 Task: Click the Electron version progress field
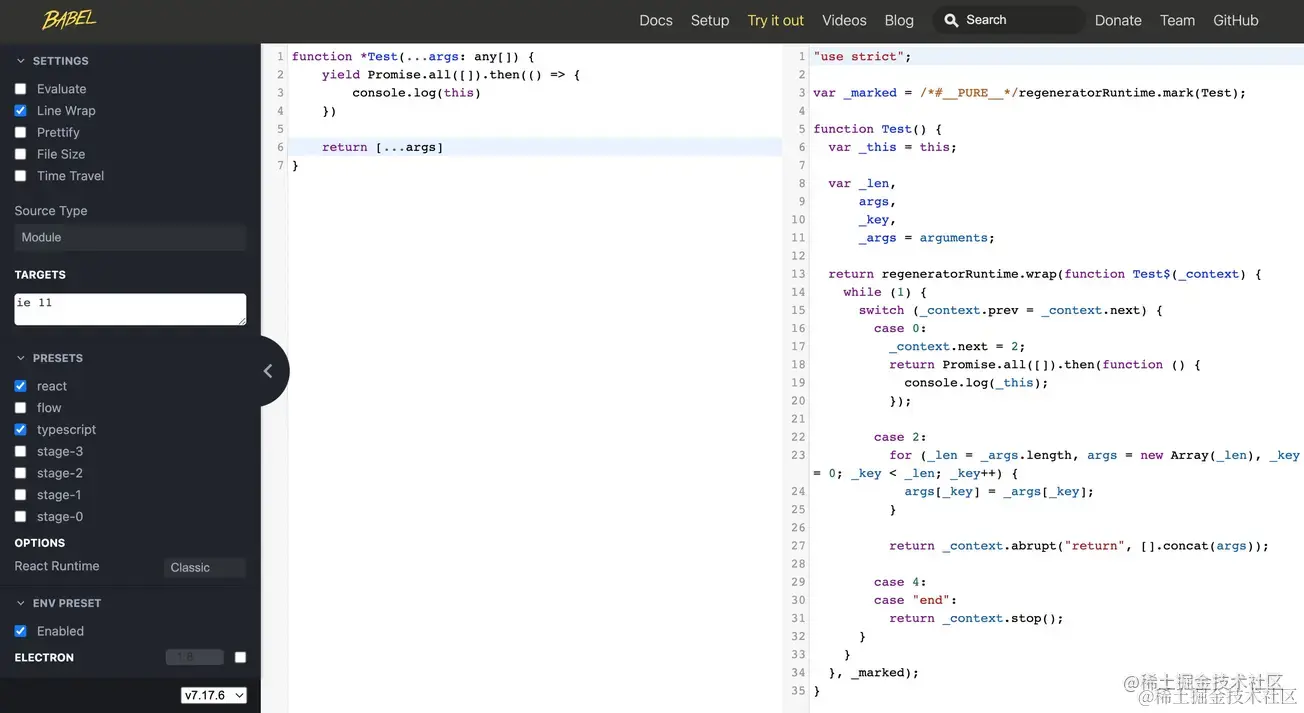194,657
